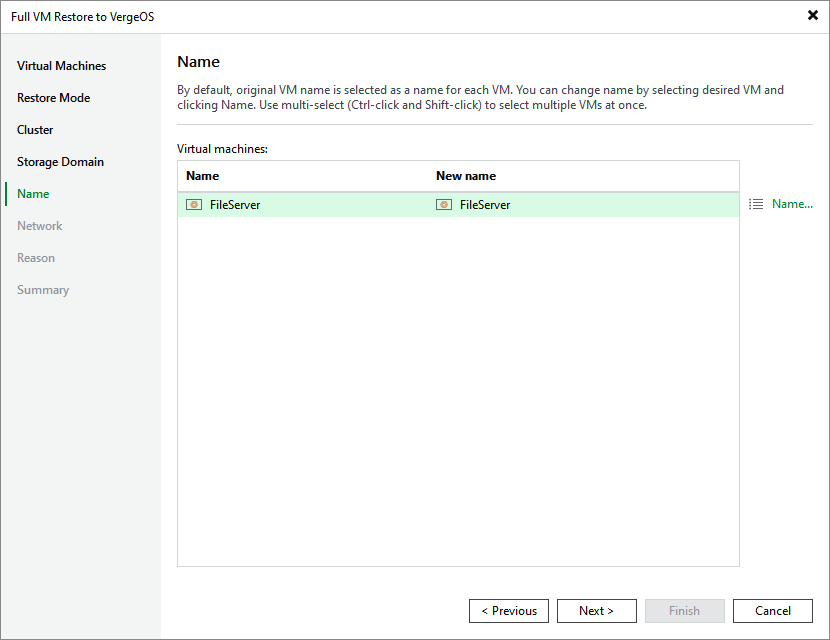Select the Name step in the sidebar
This screenshot has width=830, height=640.
(x=33, y=194)
